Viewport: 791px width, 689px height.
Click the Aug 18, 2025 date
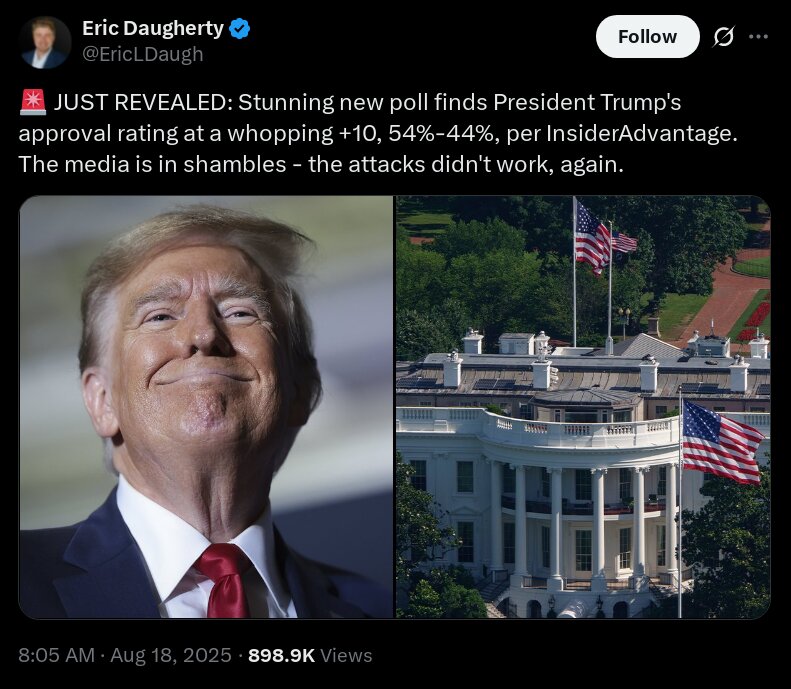tap(171, 655)
